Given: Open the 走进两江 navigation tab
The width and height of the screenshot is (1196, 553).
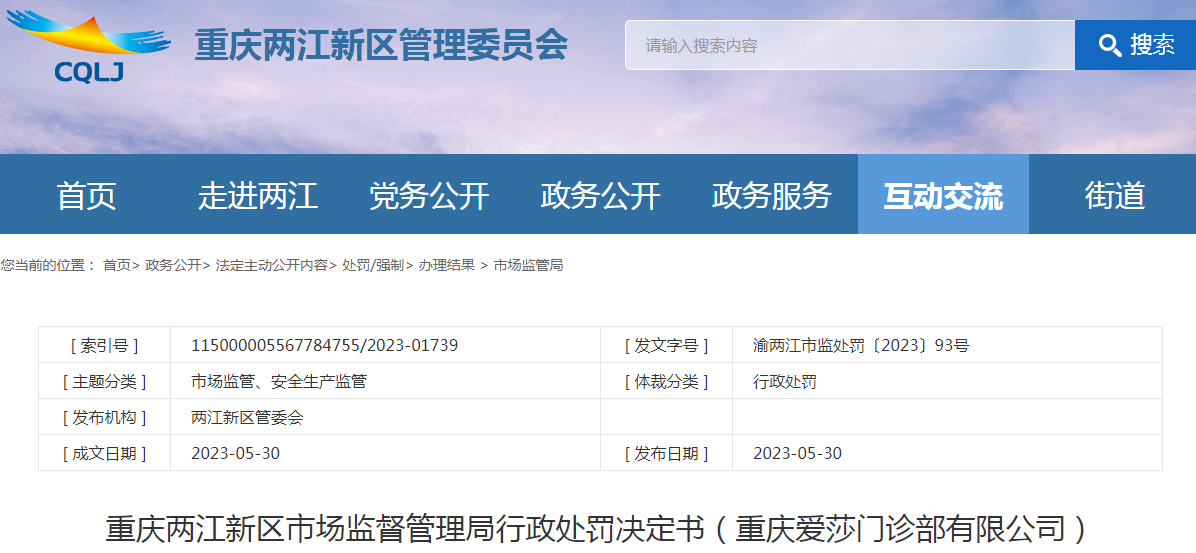Looking at the screenshot, I should 258,195.
